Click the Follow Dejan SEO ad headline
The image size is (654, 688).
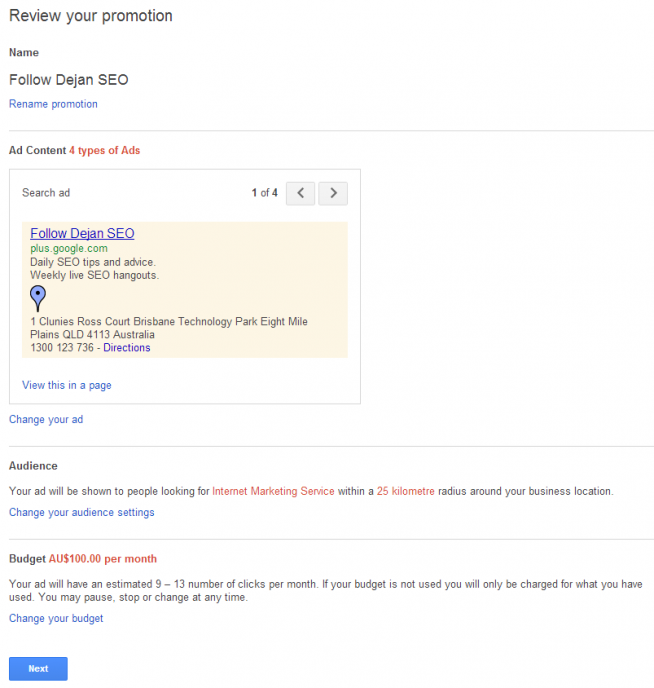82,233
